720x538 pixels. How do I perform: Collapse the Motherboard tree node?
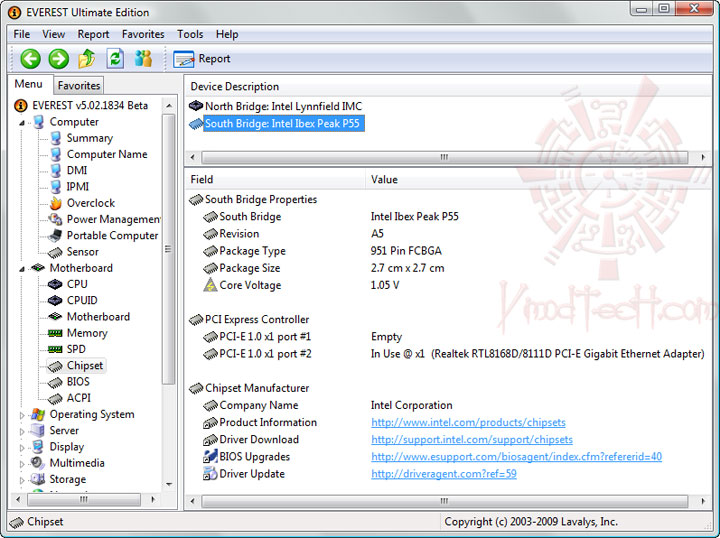point(22,269)
